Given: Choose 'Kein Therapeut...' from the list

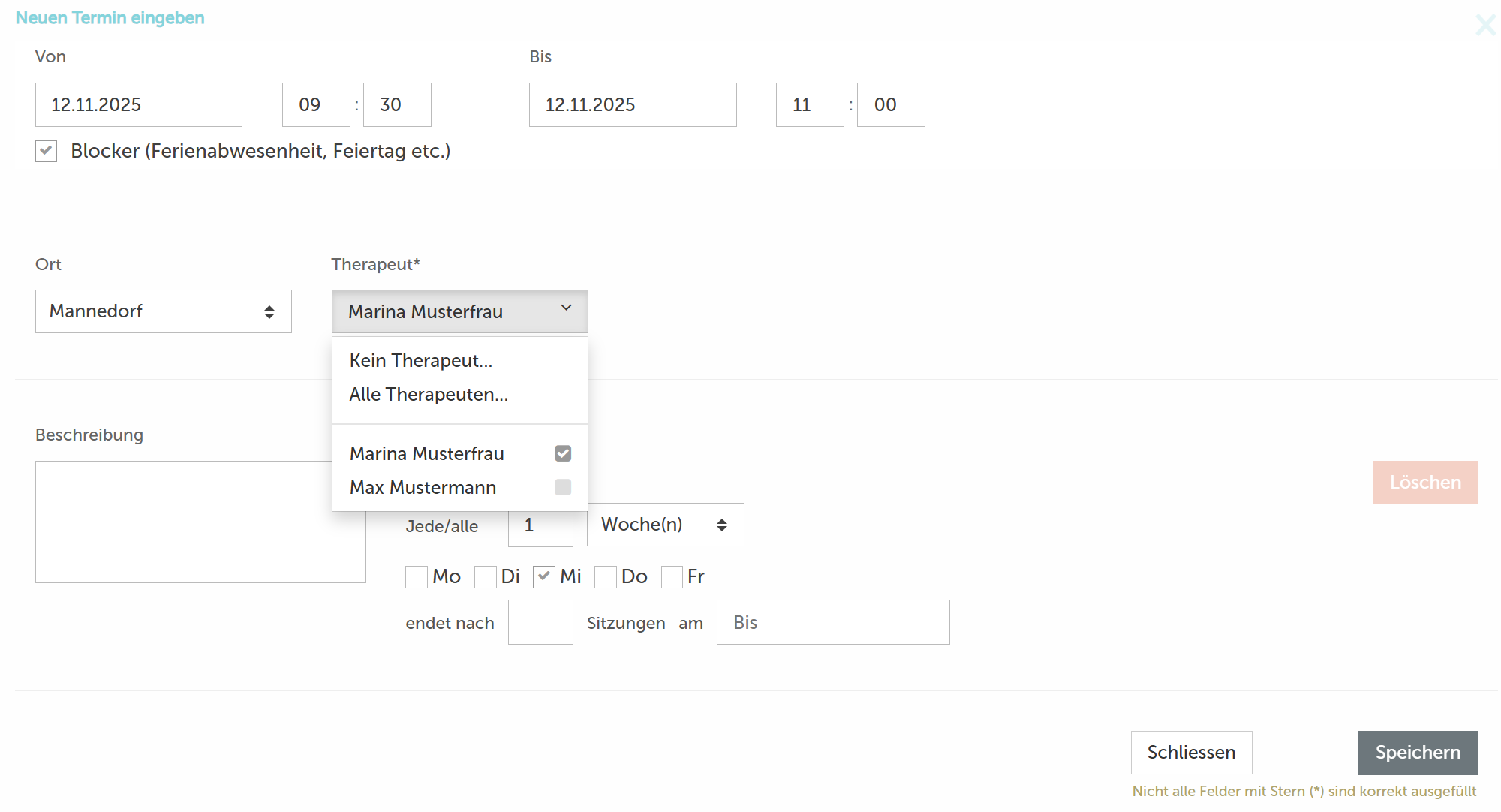Looking at the screenshot, I should tap(421, 361).
